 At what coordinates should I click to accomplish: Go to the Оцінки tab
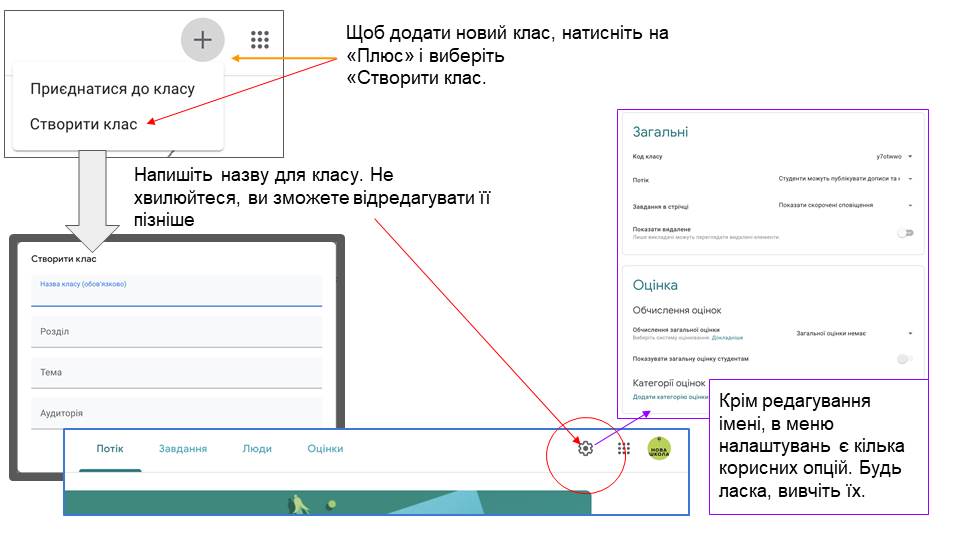pos(325,449)
